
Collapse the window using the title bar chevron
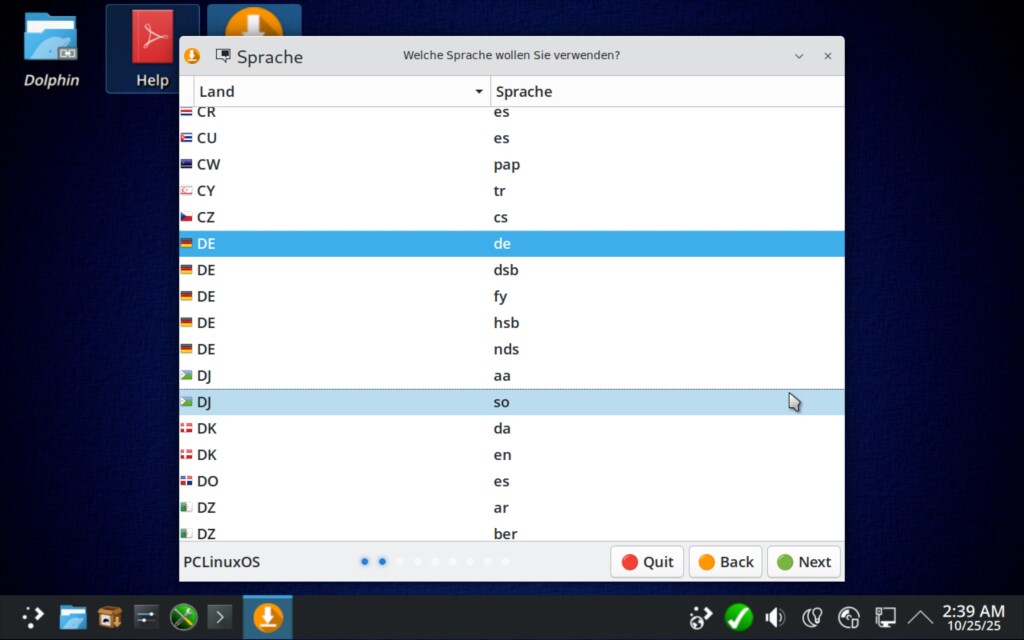pos(799,56)
